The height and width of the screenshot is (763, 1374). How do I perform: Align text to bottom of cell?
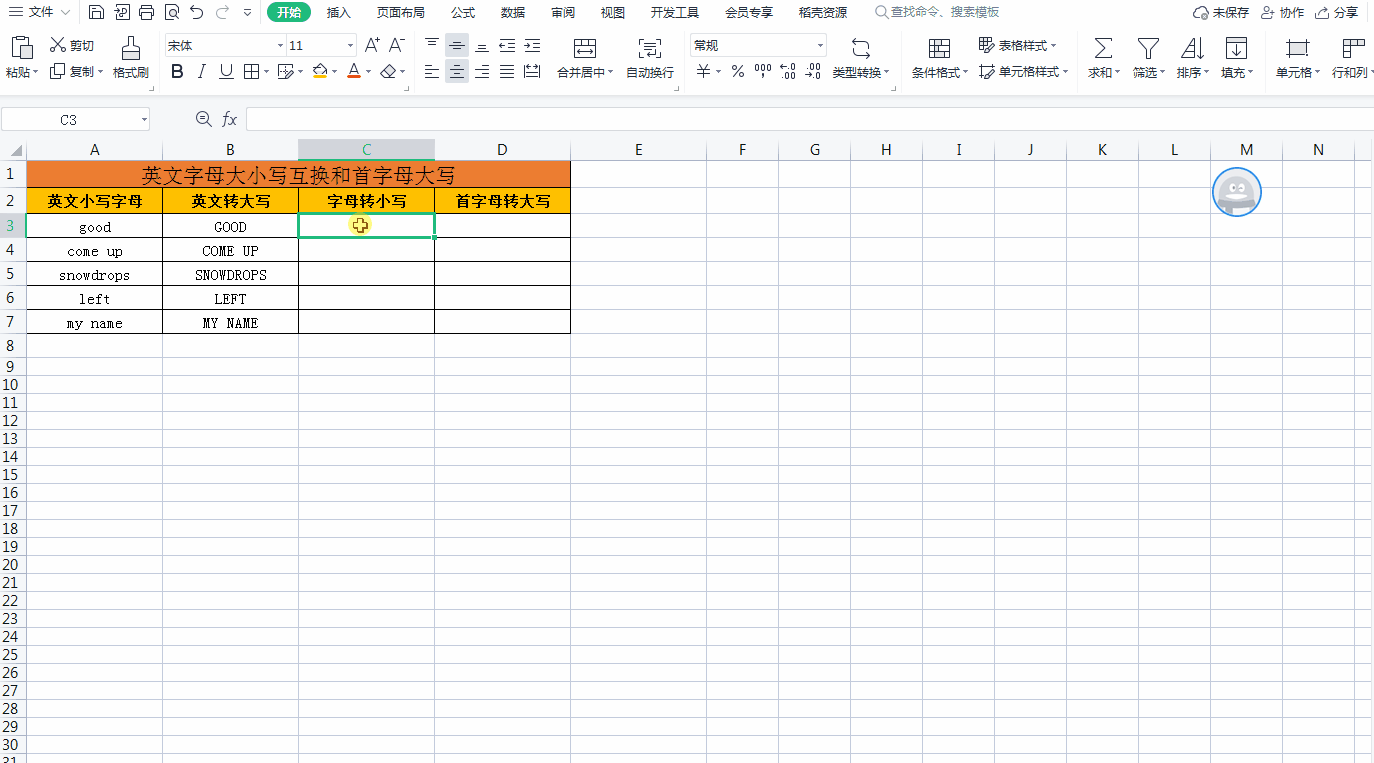[x=482, y=46]
